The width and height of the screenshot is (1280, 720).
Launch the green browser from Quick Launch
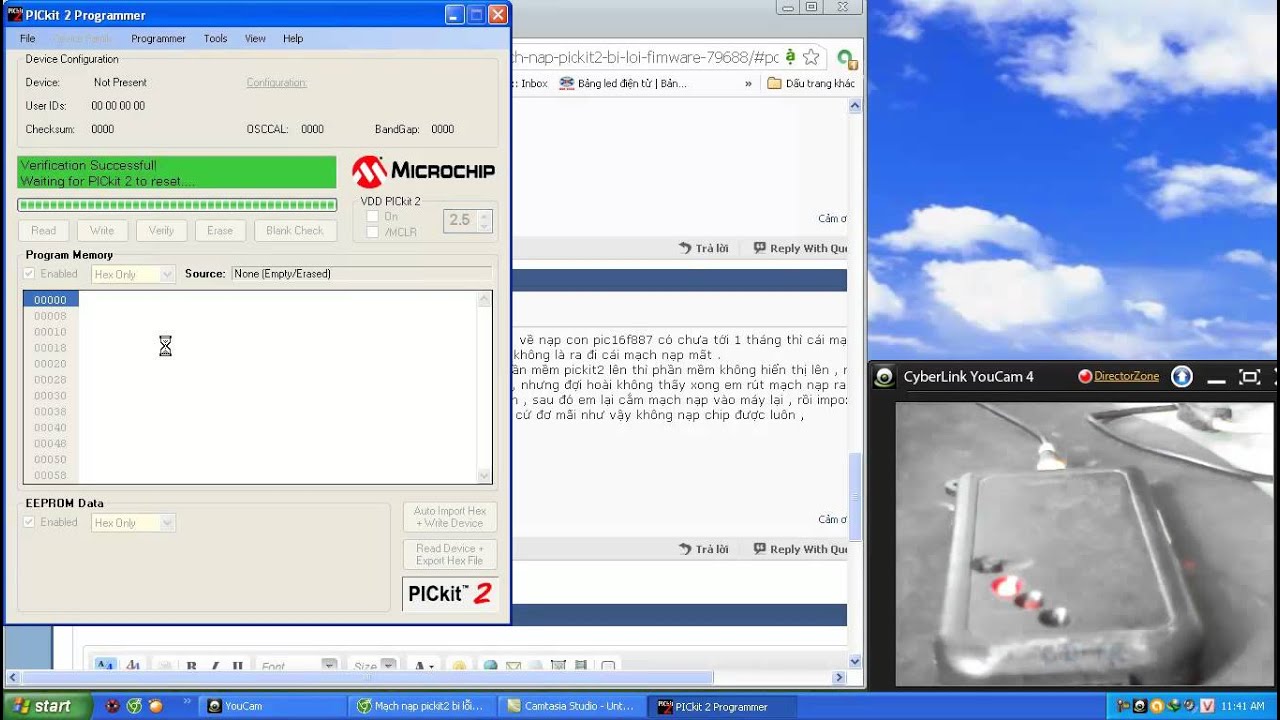(134, 706)
